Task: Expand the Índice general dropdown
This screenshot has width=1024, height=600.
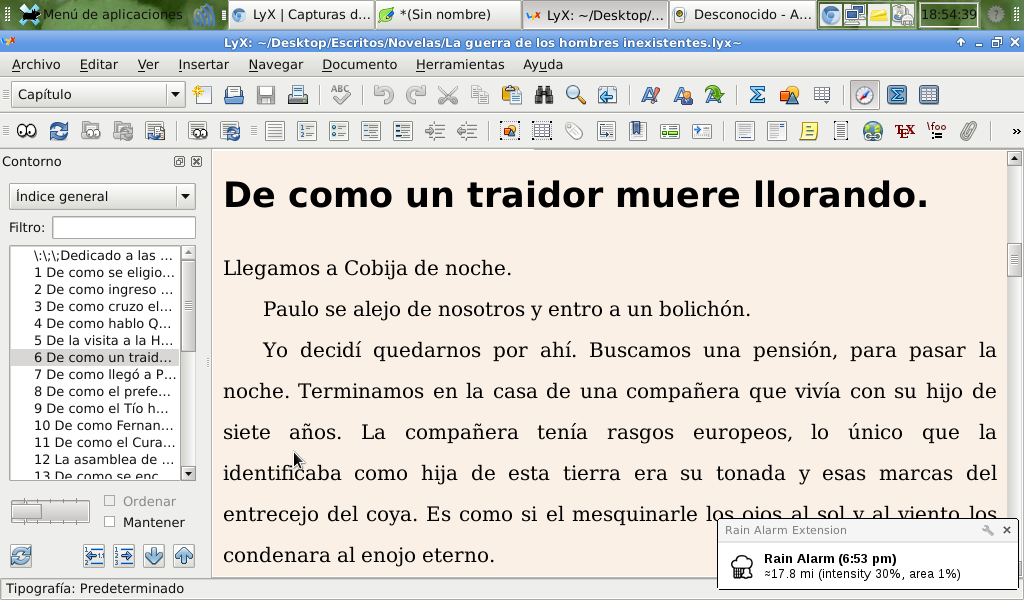Action: point(184,197)
